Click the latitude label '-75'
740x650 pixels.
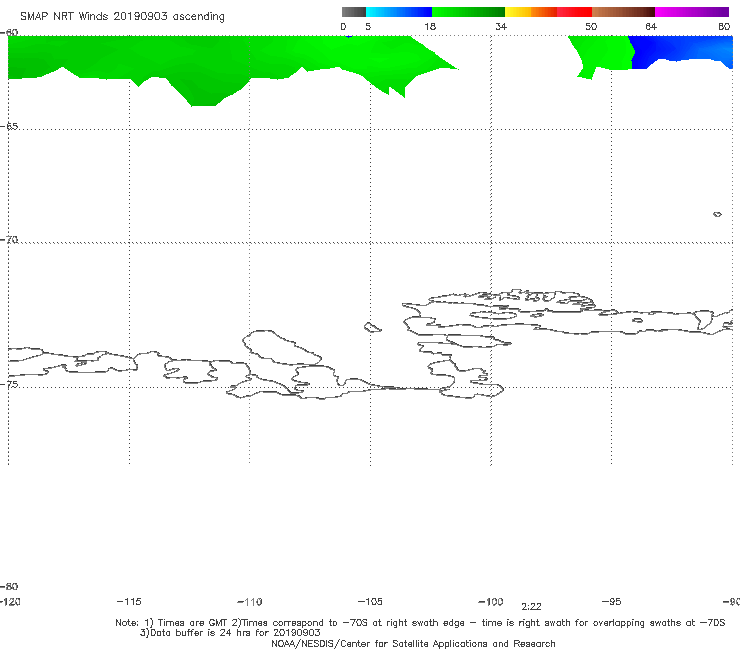pos(9,384)
